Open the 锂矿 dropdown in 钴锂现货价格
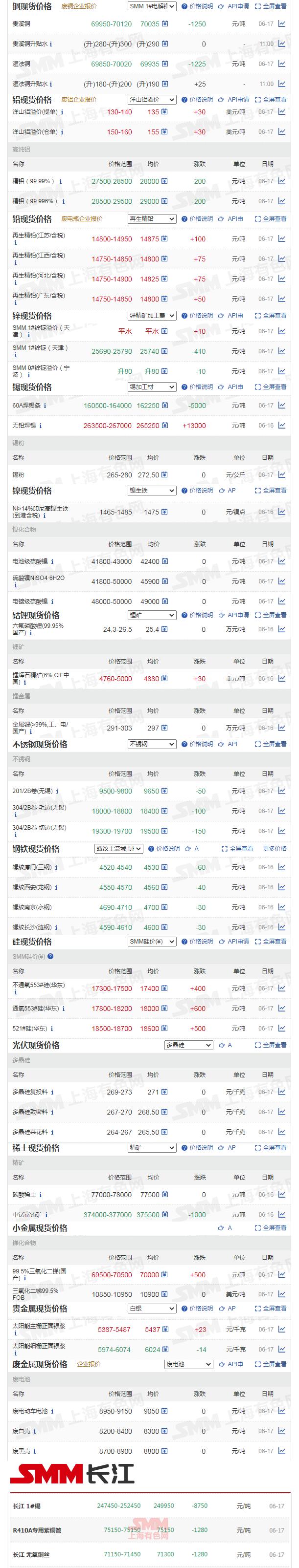 pos(152,615)
